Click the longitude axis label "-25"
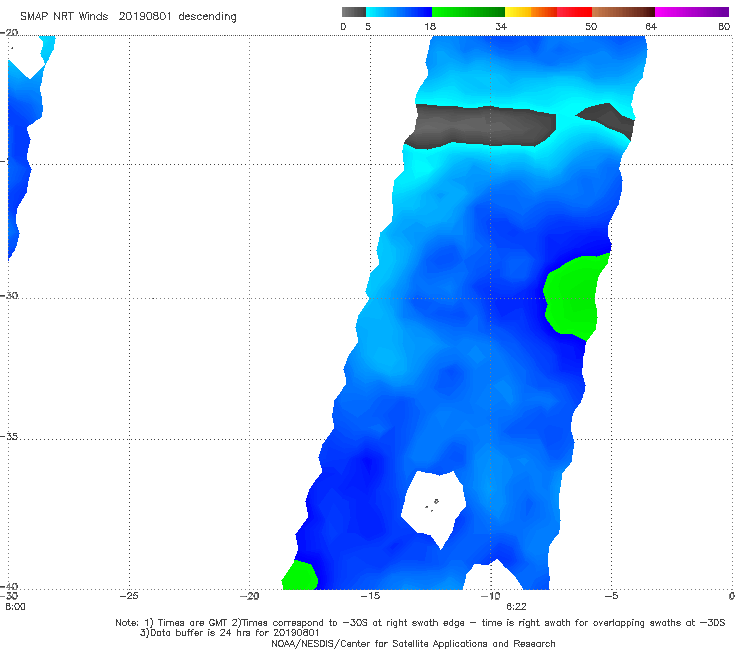The height and width of the screenshot is (650, 740). pos(129,596)
